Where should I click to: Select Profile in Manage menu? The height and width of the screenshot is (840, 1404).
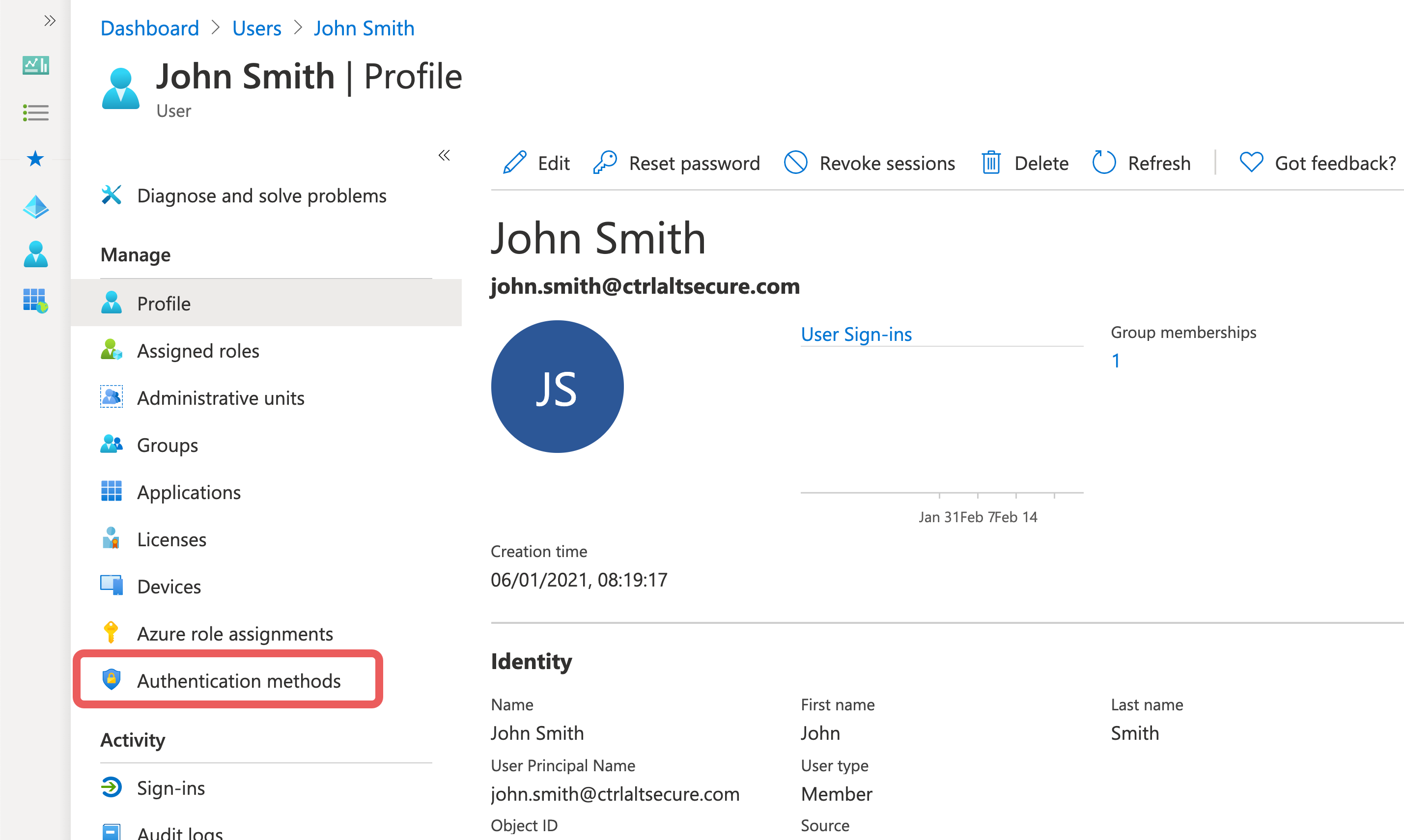266,303
